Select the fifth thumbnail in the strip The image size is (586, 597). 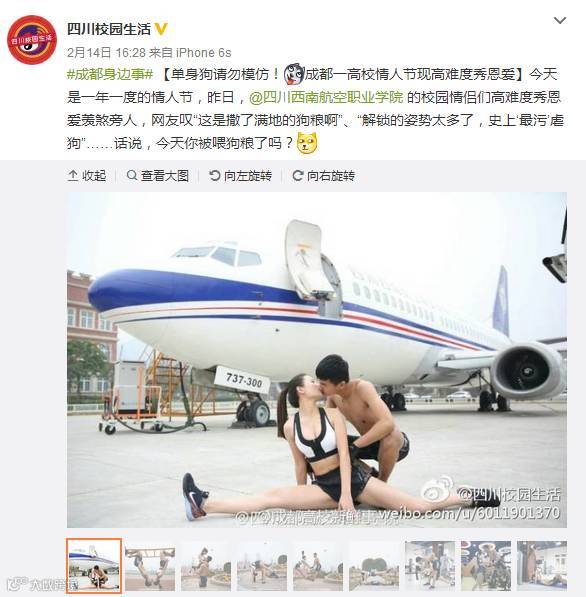click(318, 565)
